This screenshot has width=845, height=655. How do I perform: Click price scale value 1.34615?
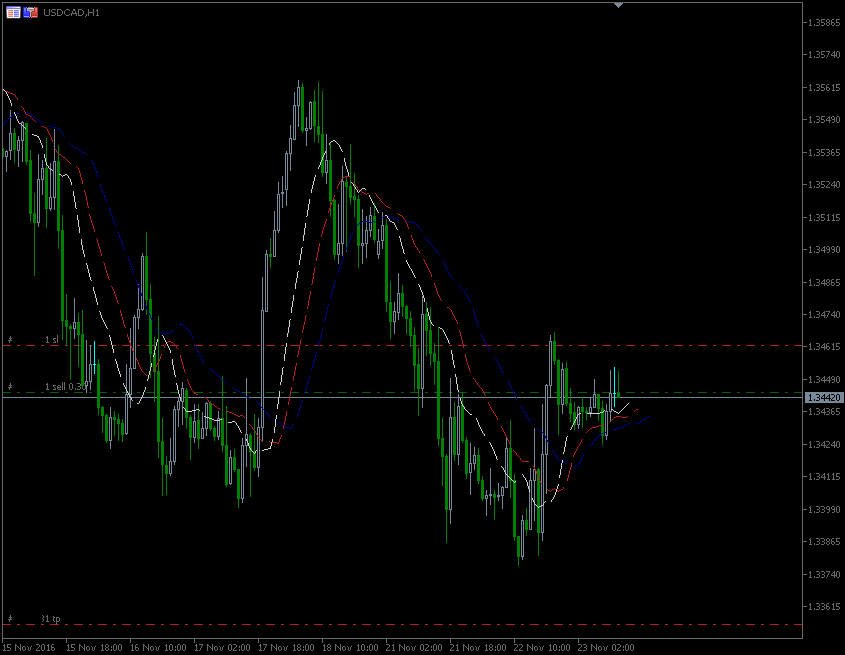point(824,347)
